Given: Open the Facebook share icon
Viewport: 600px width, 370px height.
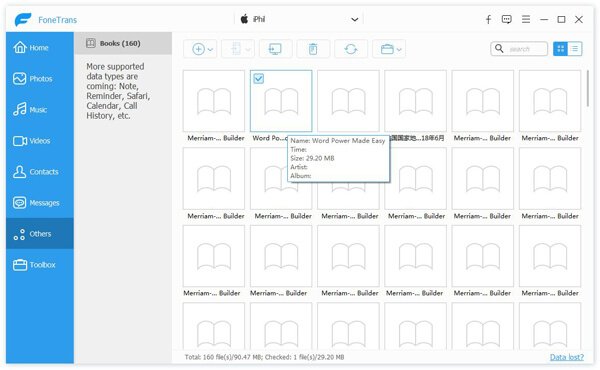Looking at the screenshot, I should pyautogui.click(x=489, y=20).
